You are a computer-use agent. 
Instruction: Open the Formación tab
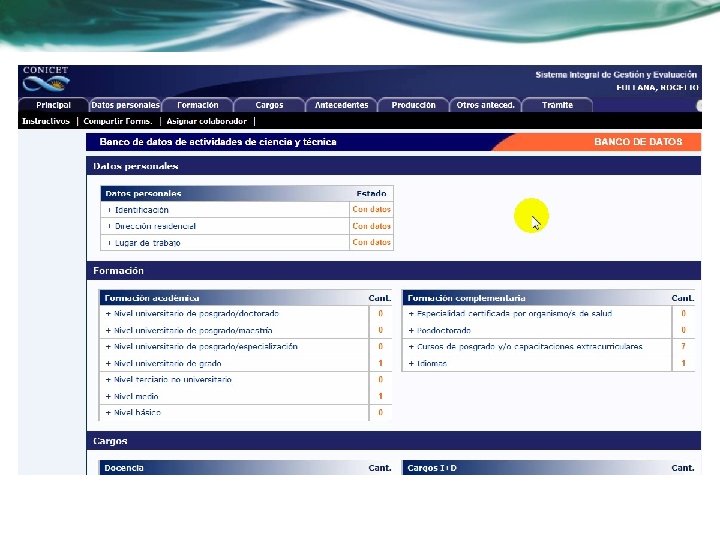click(x=197, y=105)
